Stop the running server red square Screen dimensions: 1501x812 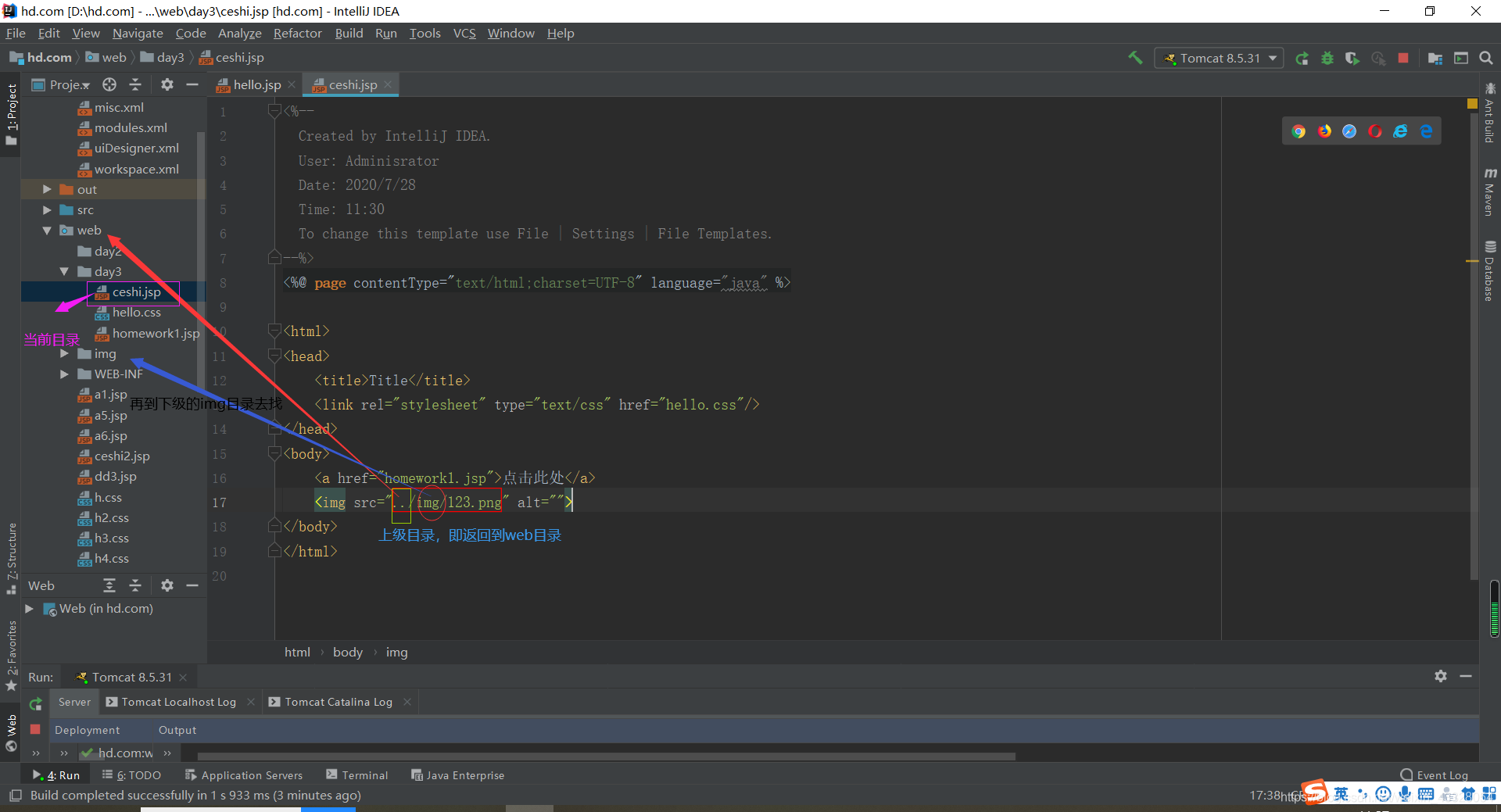point(1403,58)
